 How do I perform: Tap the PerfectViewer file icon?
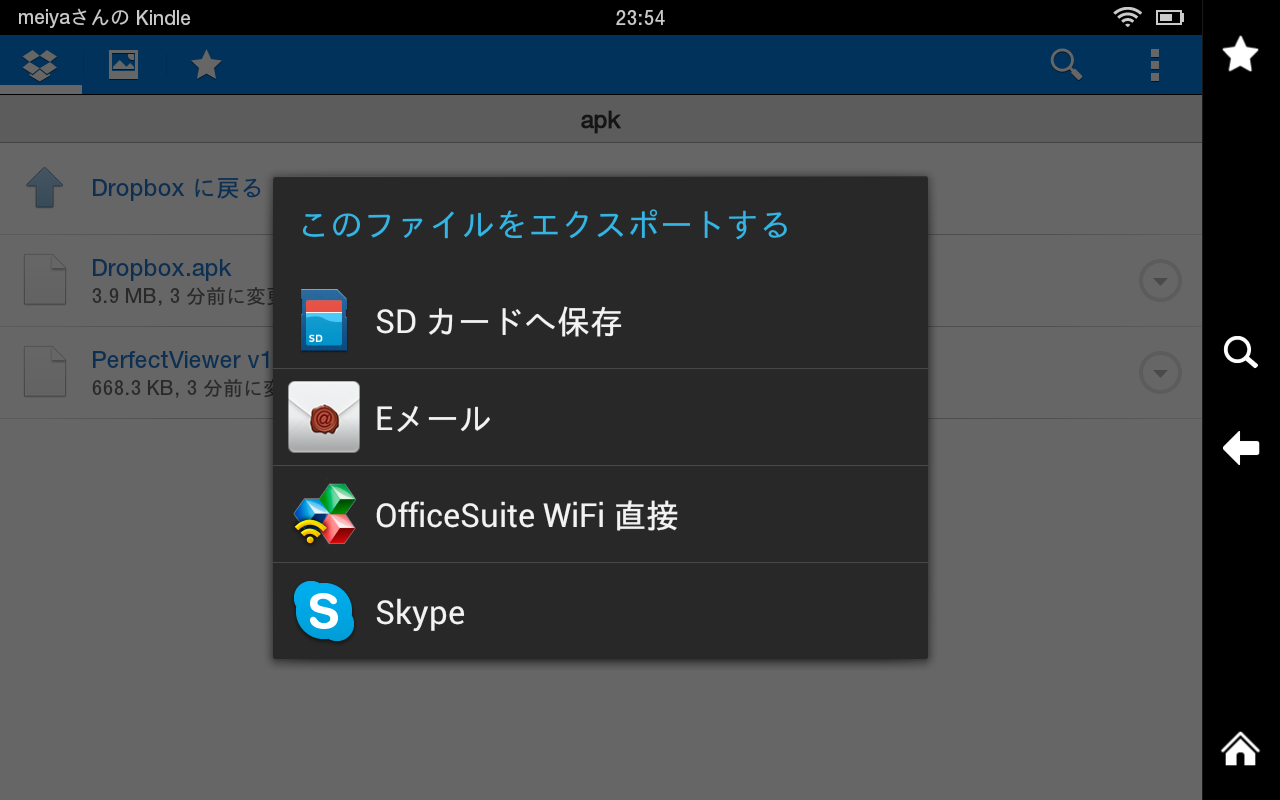(x=45, y=372)
